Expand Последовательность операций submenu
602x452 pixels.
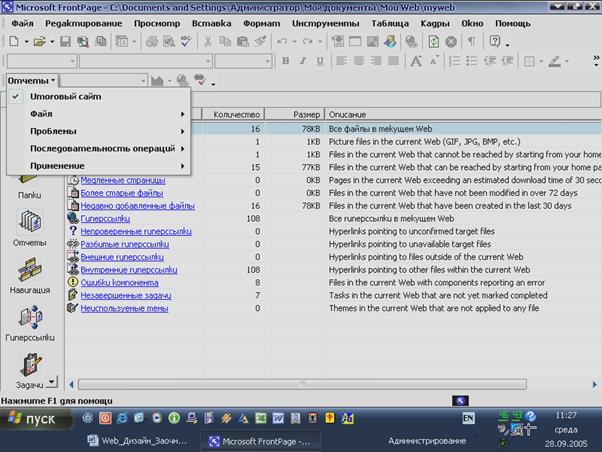(99, 148)
